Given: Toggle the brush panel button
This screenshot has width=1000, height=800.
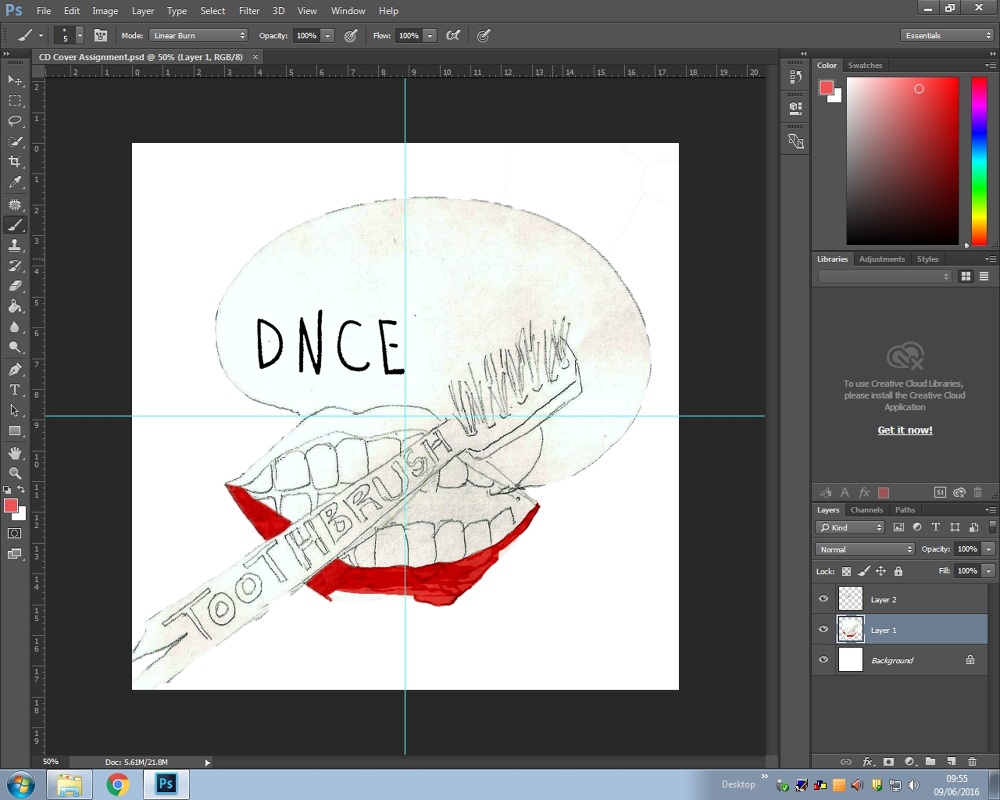Looking at the screenshot, I should click(101, 36).
